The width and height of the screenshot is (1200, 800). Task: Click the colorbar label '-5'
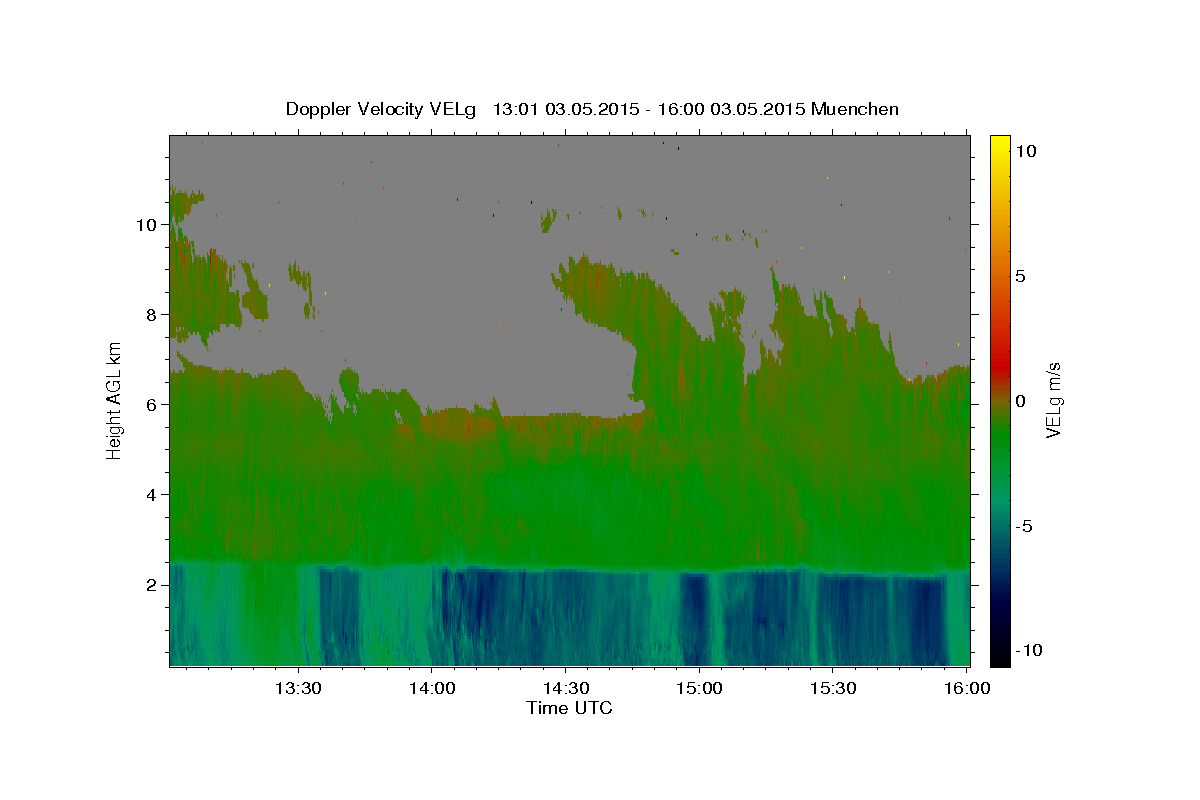click(x=1023, y=526)
